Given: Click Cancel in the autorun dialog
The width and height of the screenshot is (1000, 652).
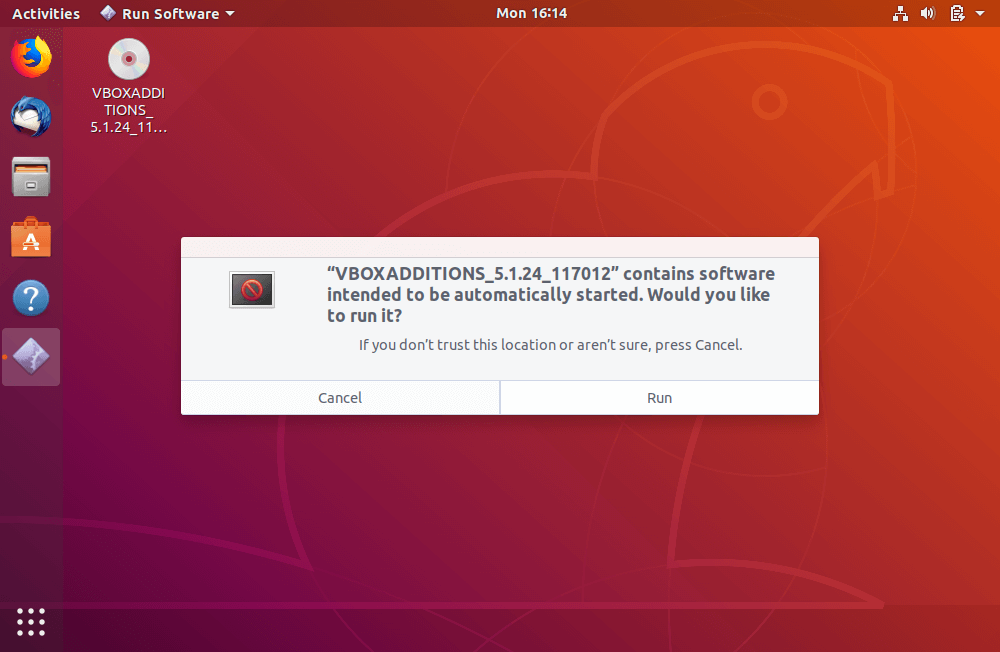Looking at the screenshot, I should tap(340, 398).
